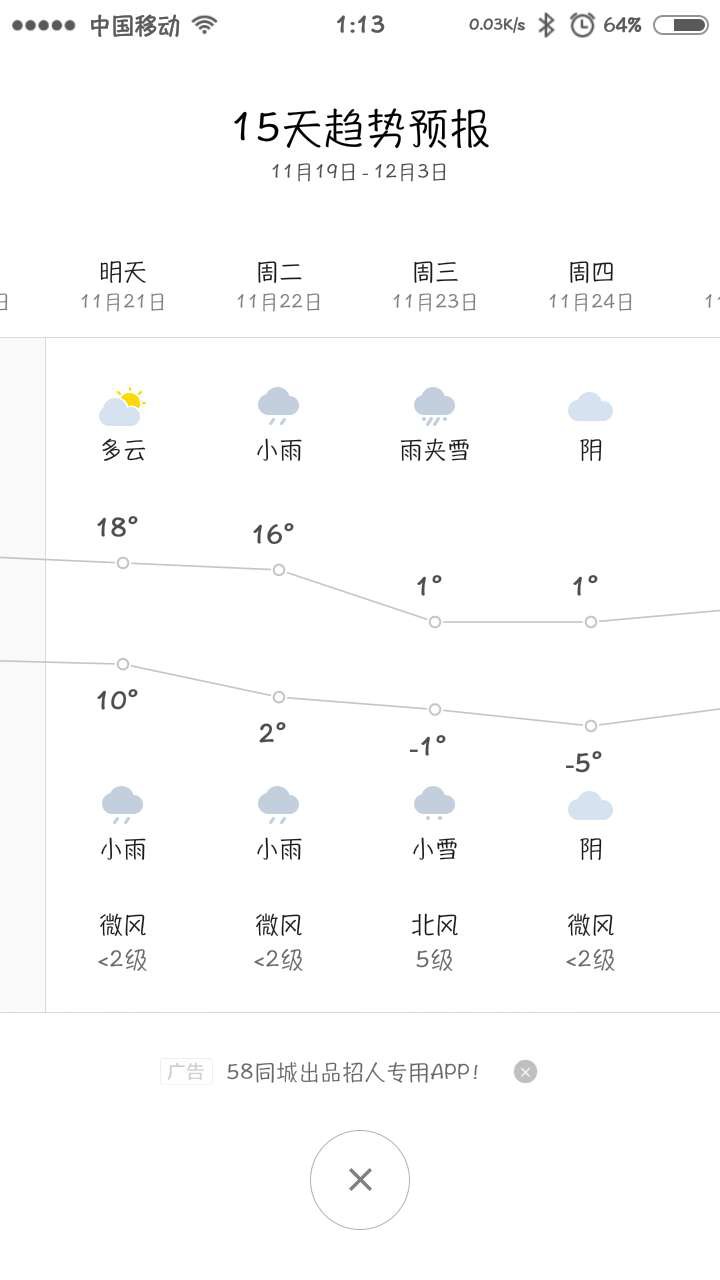Tap the 18° high temperature point for tomorrow

(123, 563)
